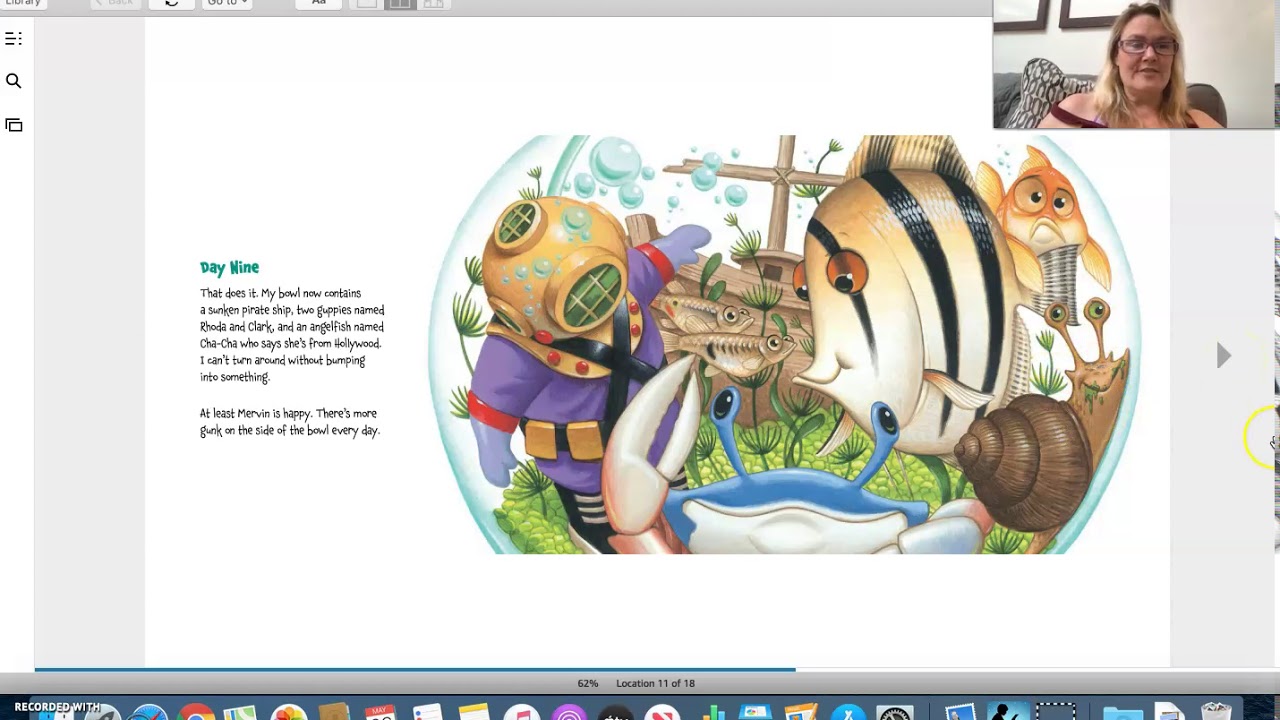The image size is (1280, 720).
Task: Open the flashcards icon in the sidebar
Action: [13, 125]
